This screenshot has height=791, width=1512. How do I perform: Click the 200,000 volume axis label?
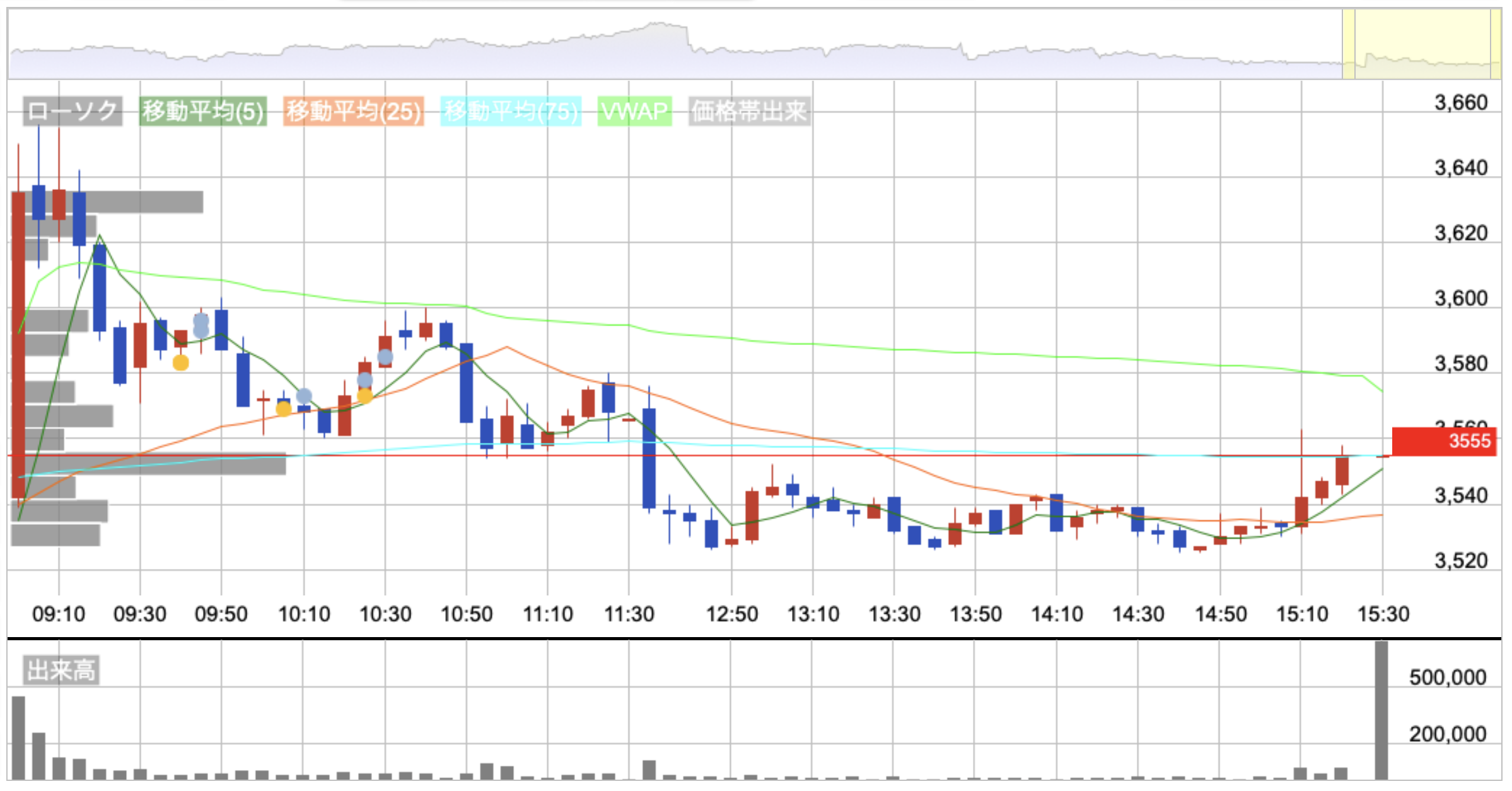coord(1448,734)
